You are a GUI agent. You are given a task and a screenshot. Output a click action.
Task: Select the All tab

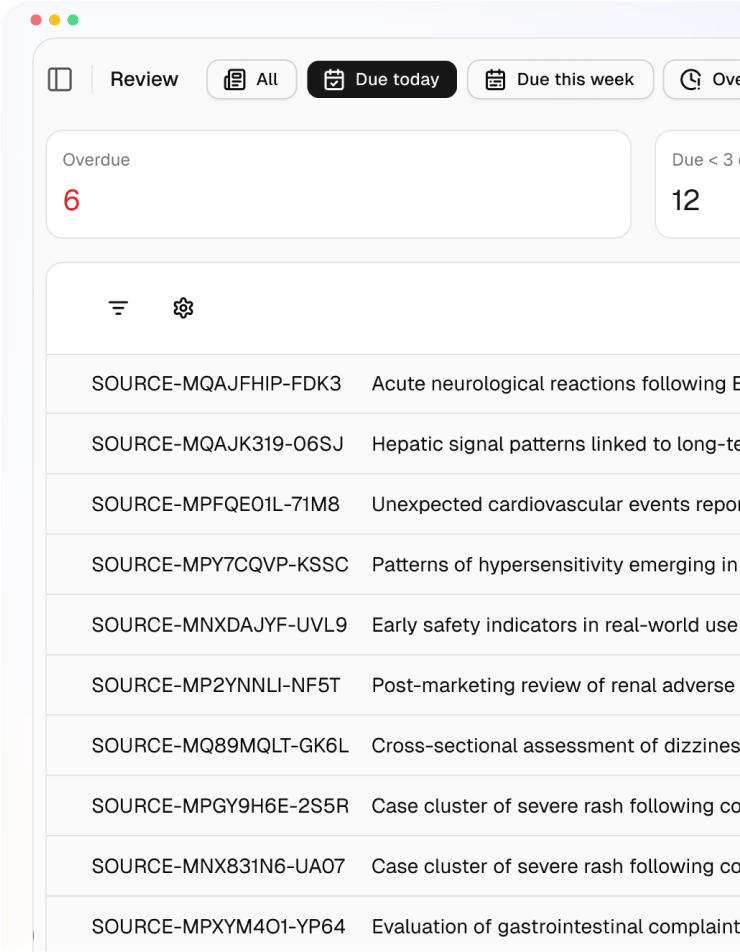pos(251,80)
